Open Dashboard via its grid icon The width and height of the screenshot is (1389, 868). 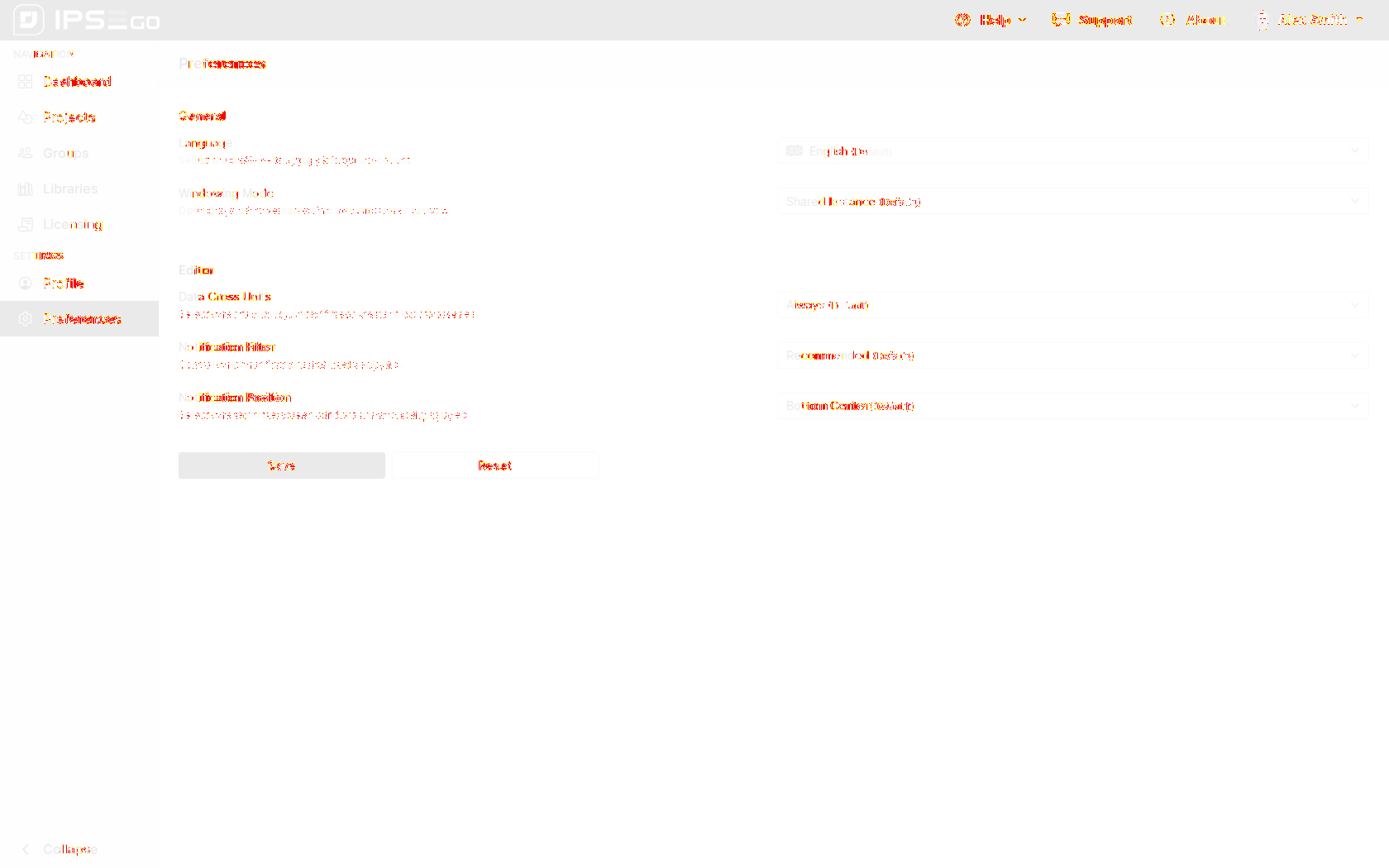point(26,82)
